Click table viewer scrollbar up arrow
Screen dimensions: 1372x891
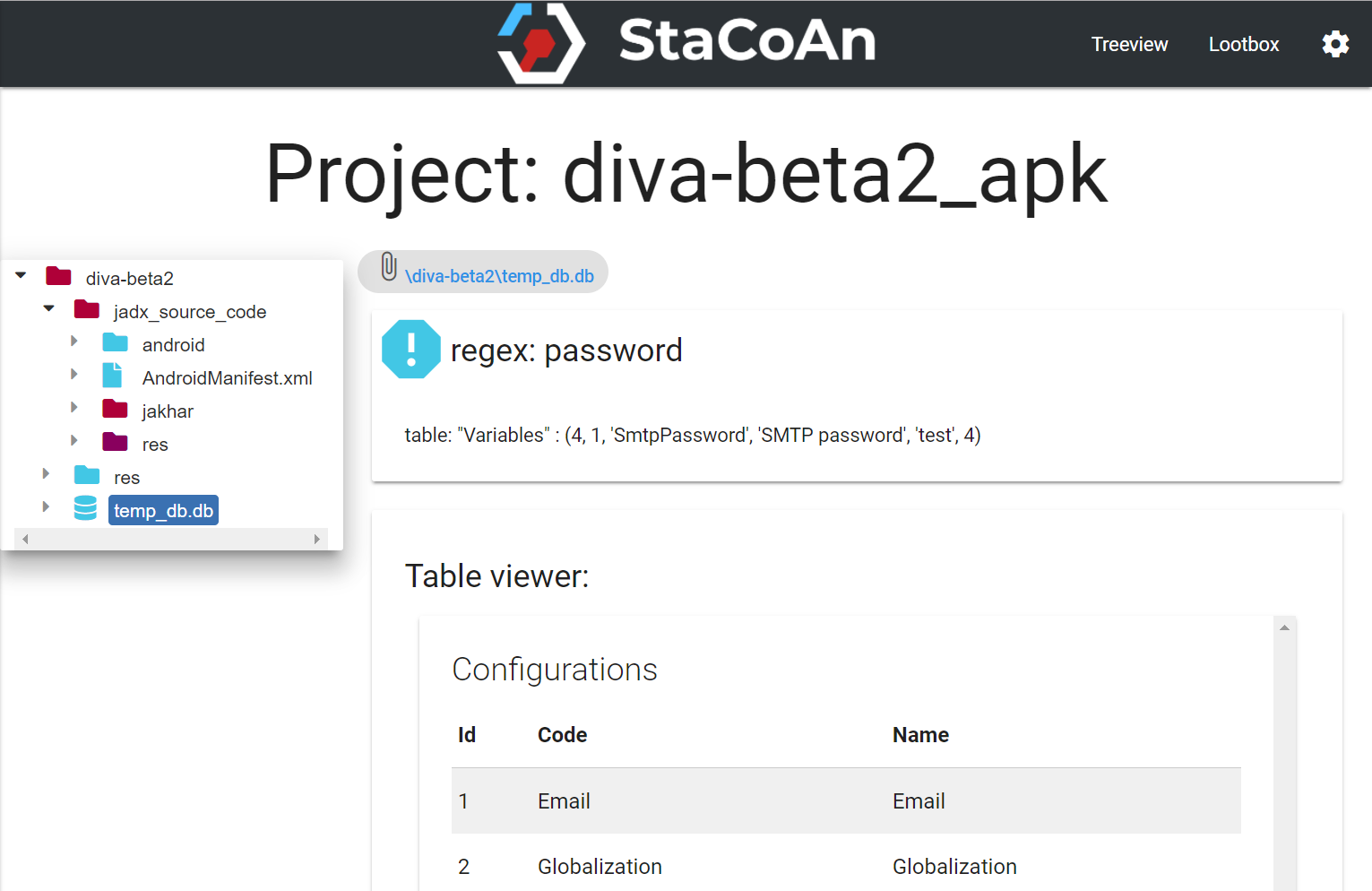(1284, 627)
